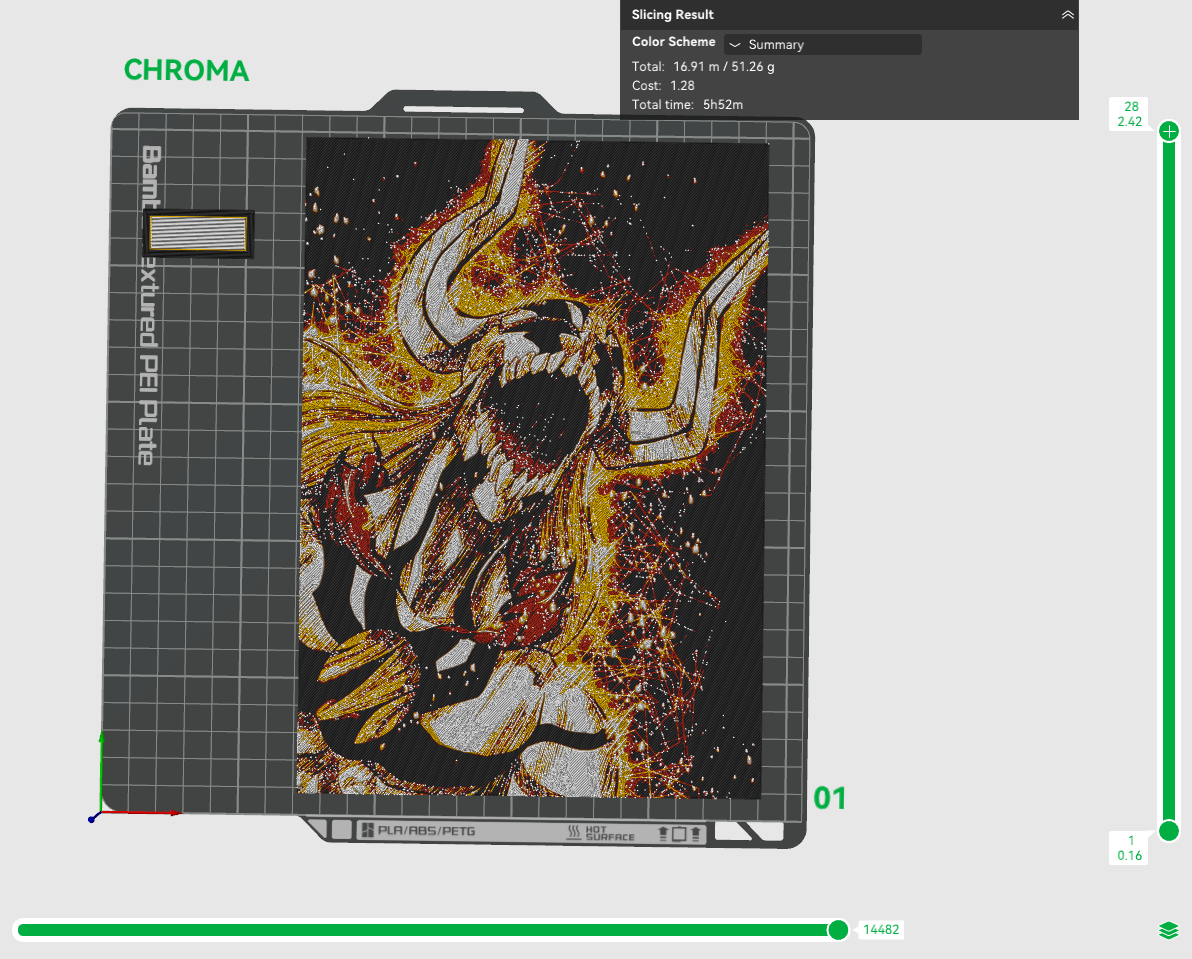This screenshot has height=959, width=1192.
Task: Click the hot surface warning icon on plate
Action: click(x=574, y=833)
